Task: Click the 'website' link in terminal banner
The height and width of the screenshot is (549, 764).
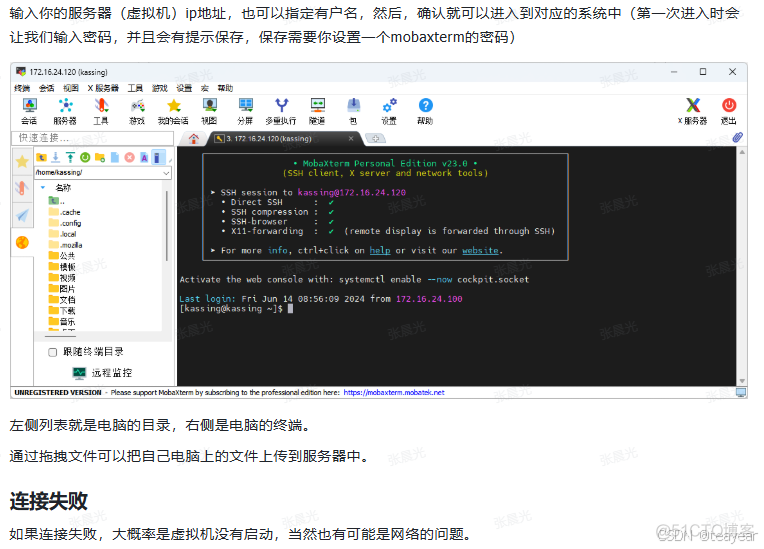Action: [x=480, y=250]
